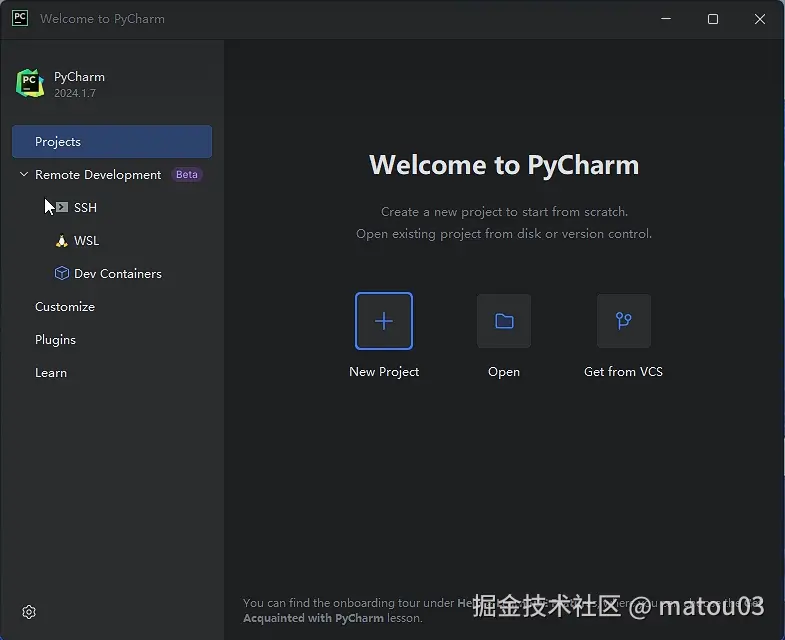Click the Open label

[504, 372]
